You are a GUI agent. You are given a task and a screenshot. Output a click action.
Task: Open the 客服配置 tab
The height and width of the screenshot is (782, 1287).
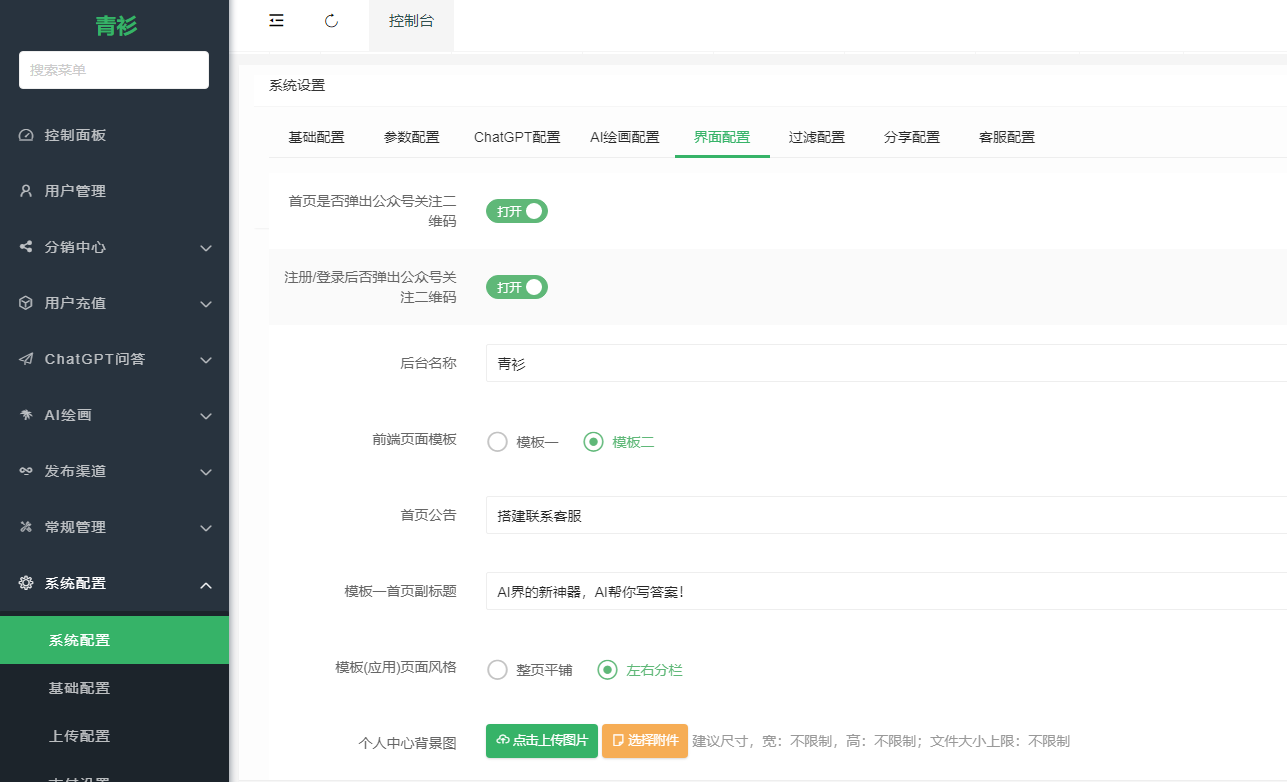pyautogui.click(x=1006, y=138)
